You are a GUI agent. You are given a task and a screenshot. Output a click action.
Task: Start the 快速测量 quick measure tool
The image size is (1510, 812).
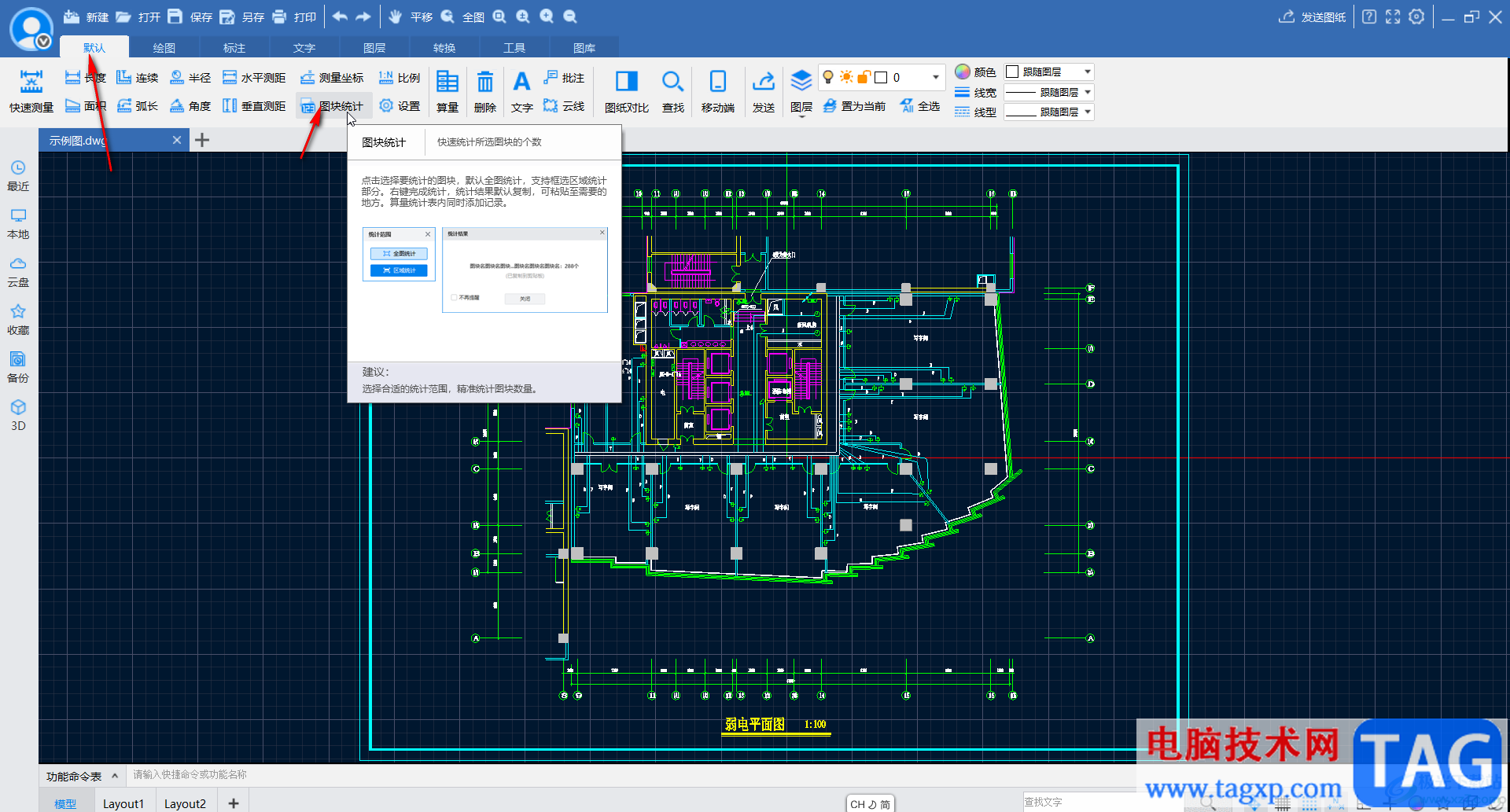[31, 91]
